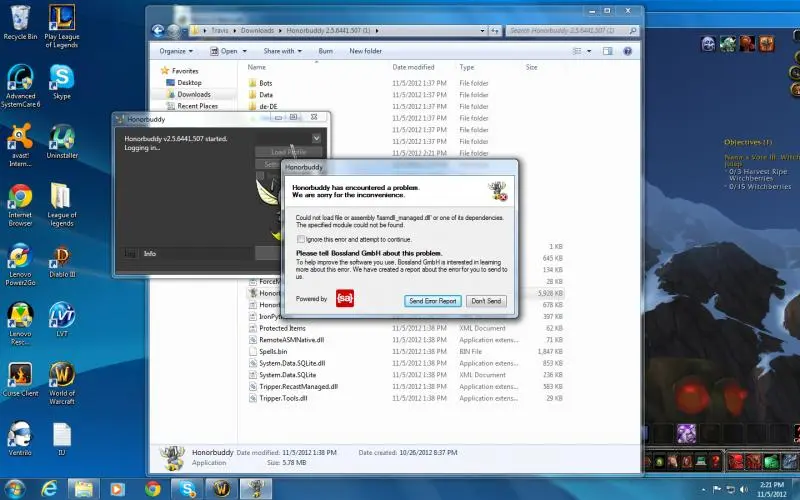The width and height of the screenshot is (800, 500).
Task: Click the taskbar clock showing 2:21 PM
Action: tap(771, 489)
